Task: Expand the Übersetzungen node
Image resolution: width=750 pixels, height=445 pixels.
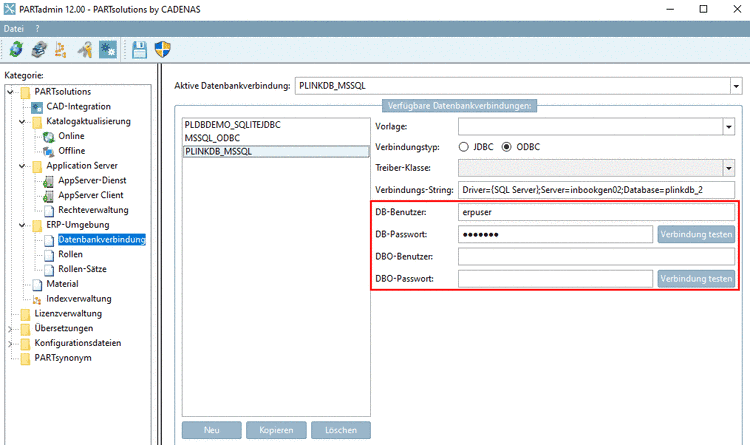Action: (x=10, y=329)
